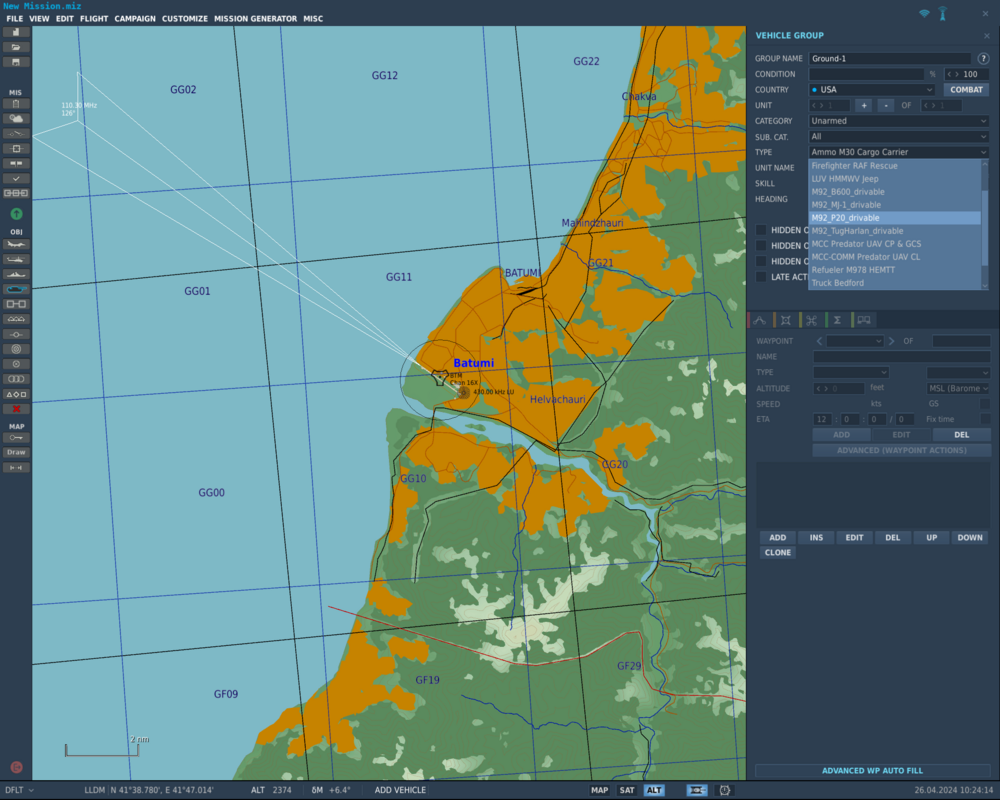
Task: Click the red exit icon at bottom left
Action: 16,767
